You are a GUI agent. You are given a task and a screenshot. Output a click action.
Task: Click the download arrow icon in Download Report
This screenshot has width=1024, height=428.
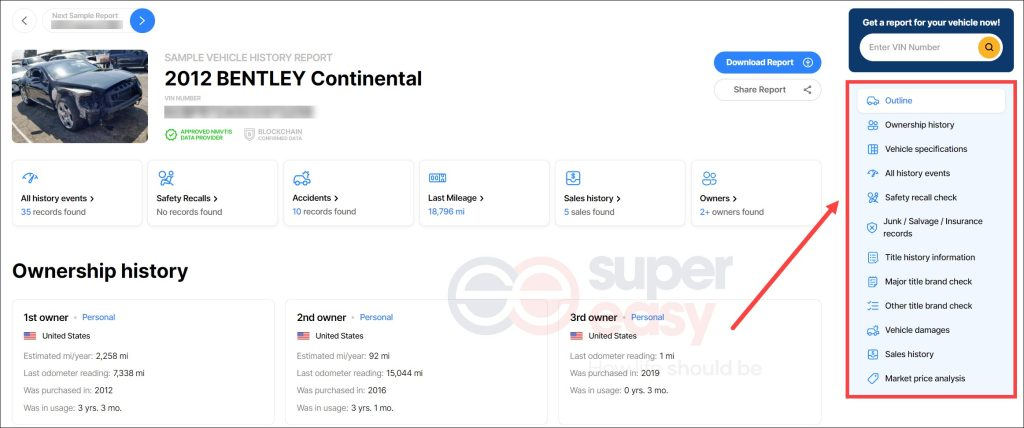point(808,63)
